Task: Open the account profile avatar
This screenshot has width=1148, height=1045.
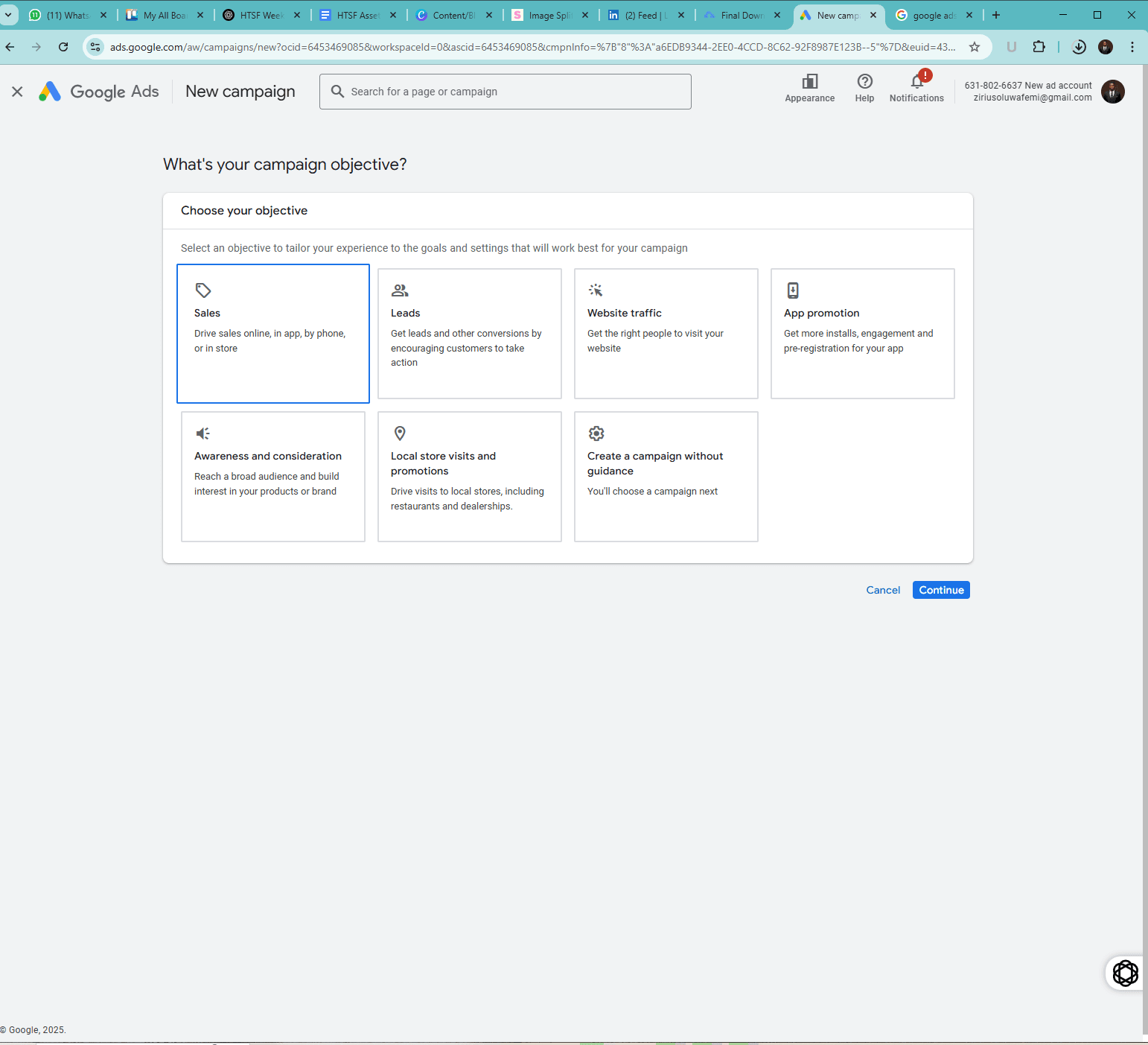Action: (x=1112, y=92)
